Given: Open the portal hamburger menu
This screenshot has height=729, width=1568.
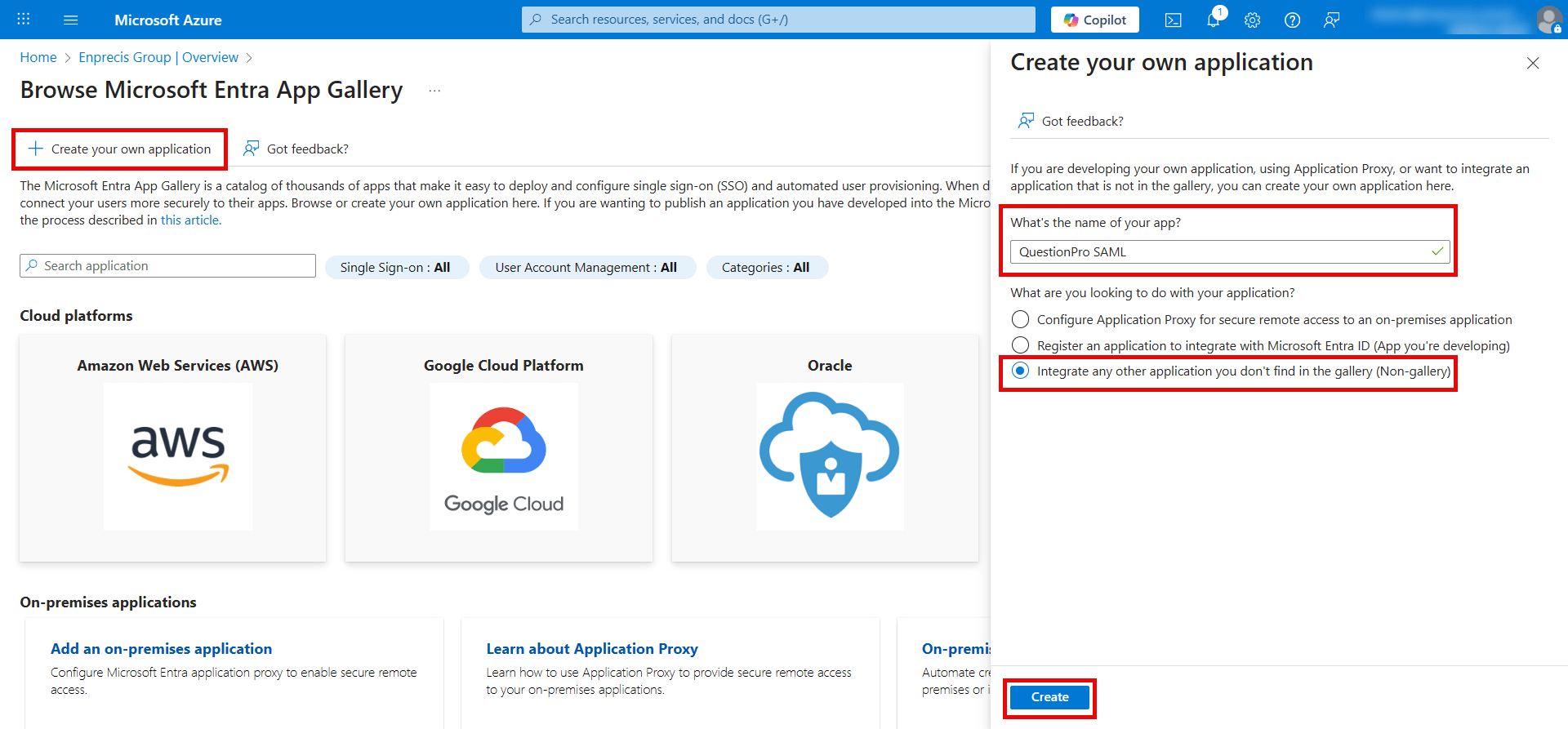Looking at the screenshot, I should pos(71,20).
